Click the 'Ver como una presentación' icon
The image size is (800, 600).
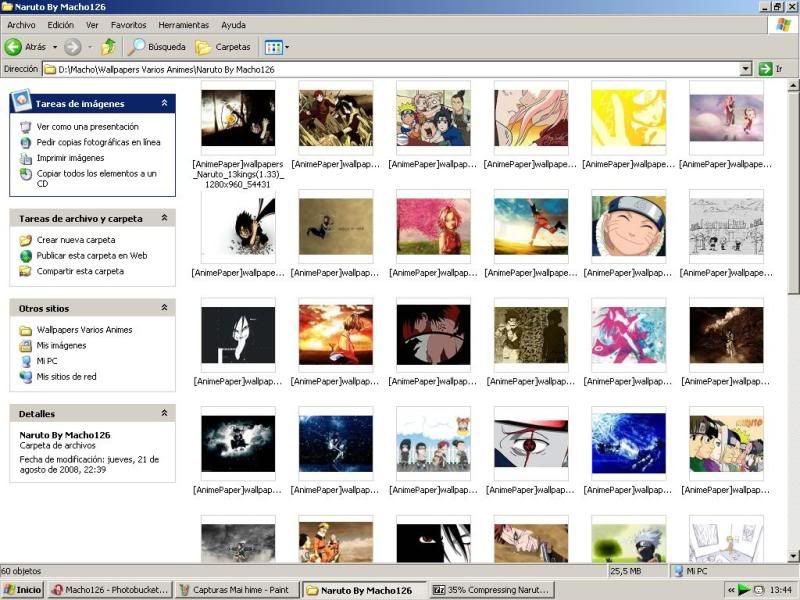point(26,127)
